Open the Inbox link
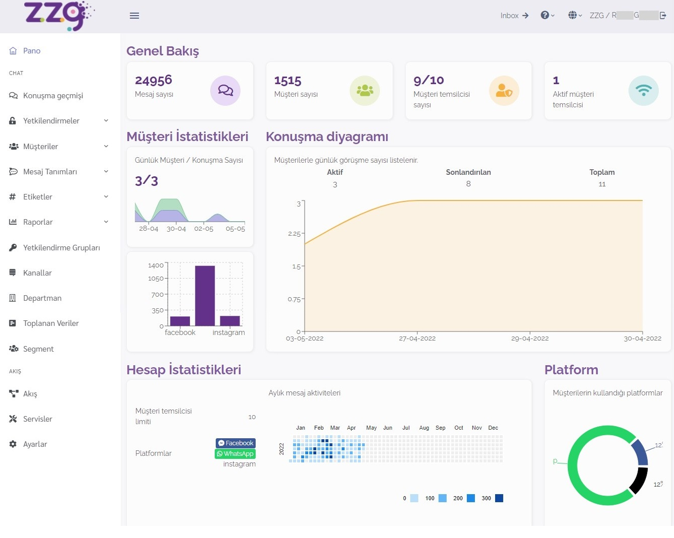674x538 pixels. (514, 15)
